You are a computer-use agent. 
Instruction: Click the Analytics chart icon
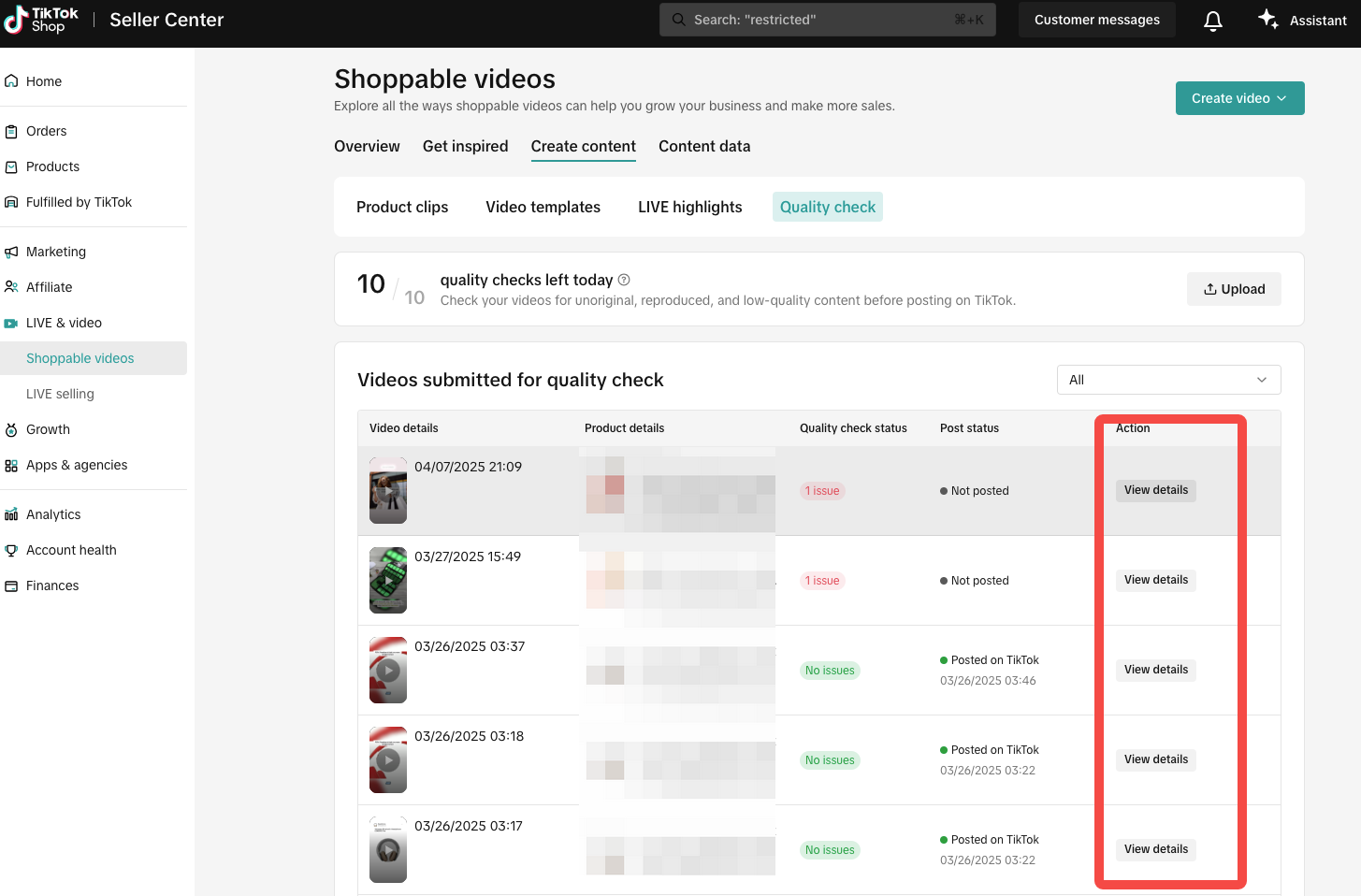[x=11, y=514]
